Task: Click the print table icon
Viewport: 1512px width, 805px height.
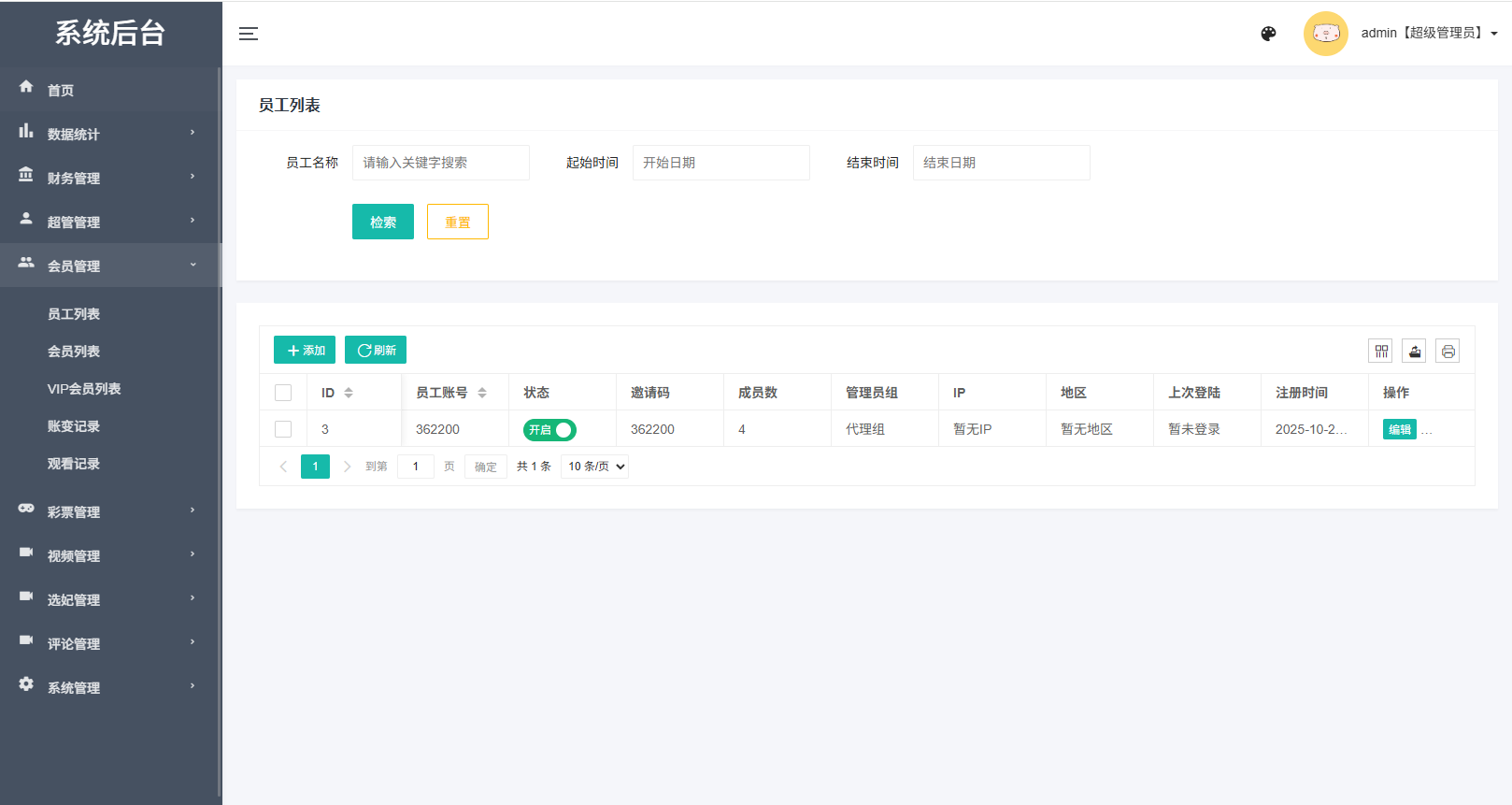Action: pos(1448,352)
